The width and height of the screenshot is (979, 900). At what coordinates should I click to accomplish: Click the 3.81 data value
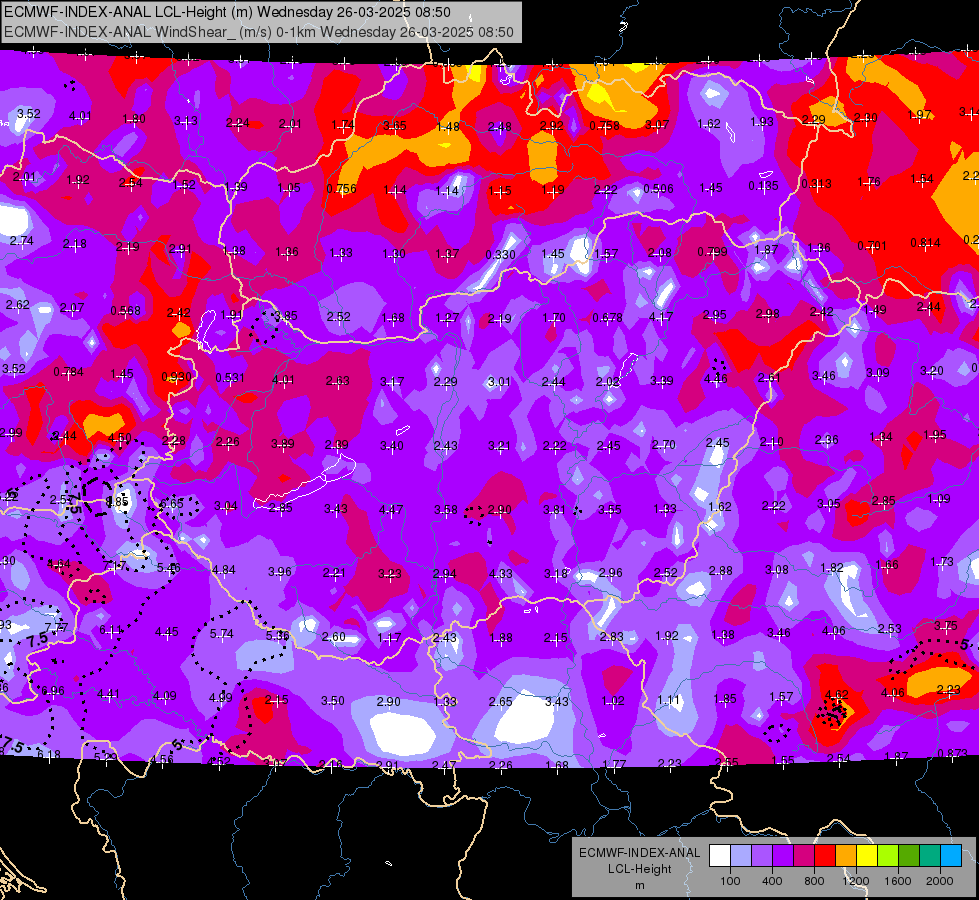coord(554,510)
